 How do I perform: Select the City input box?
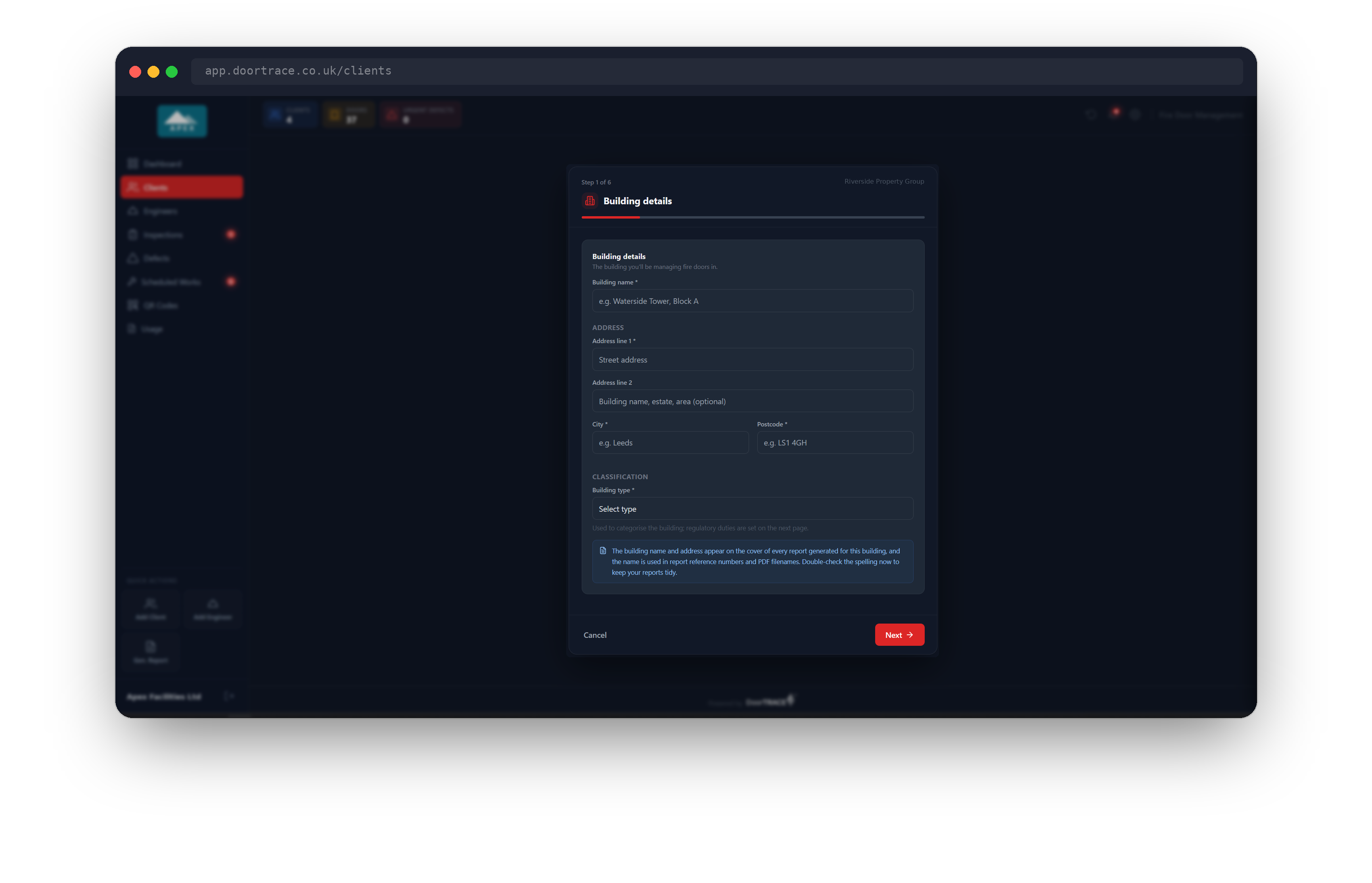[x=670, y=443]
